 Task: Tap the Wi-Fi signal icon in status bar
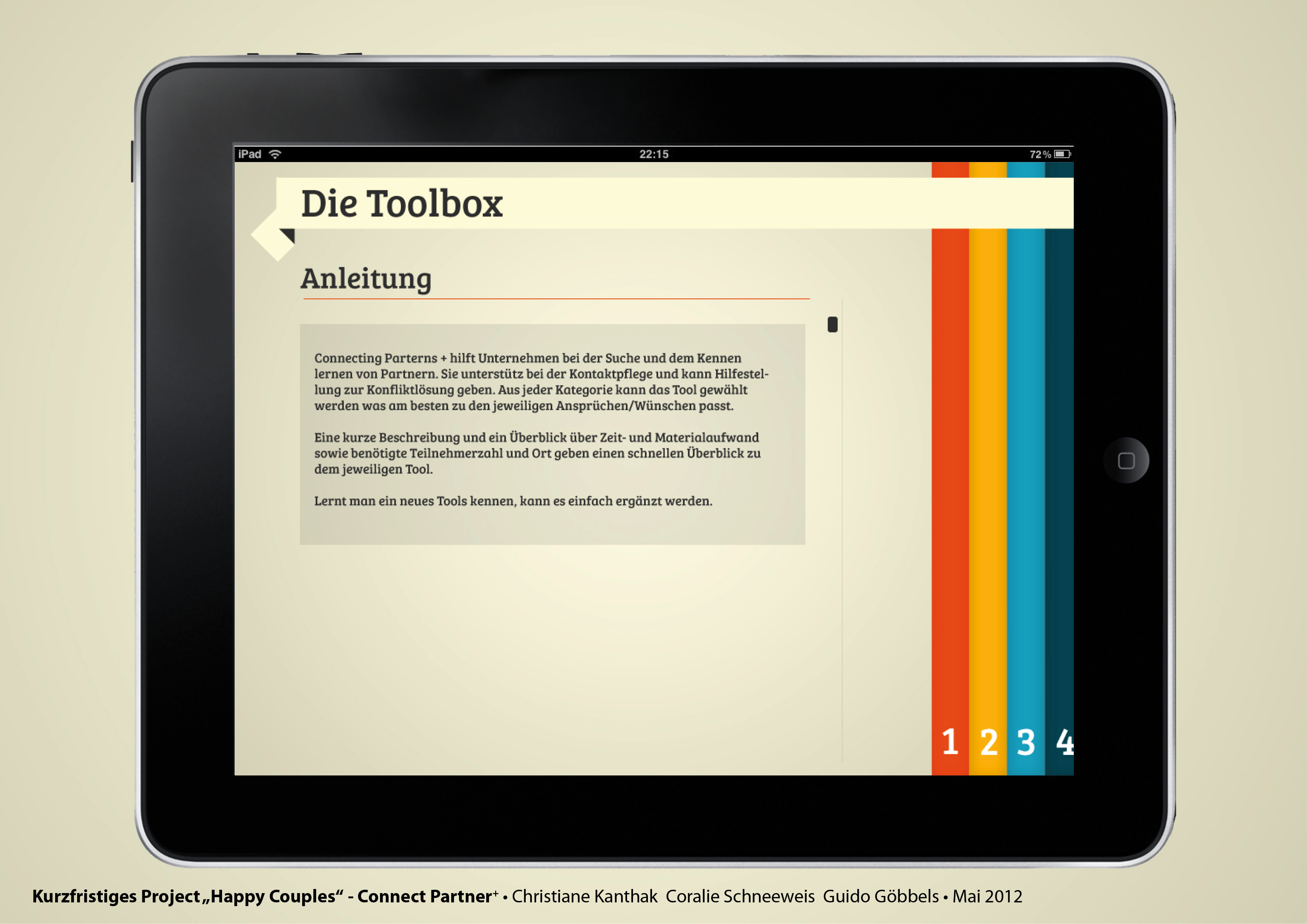tap(275, 154)
